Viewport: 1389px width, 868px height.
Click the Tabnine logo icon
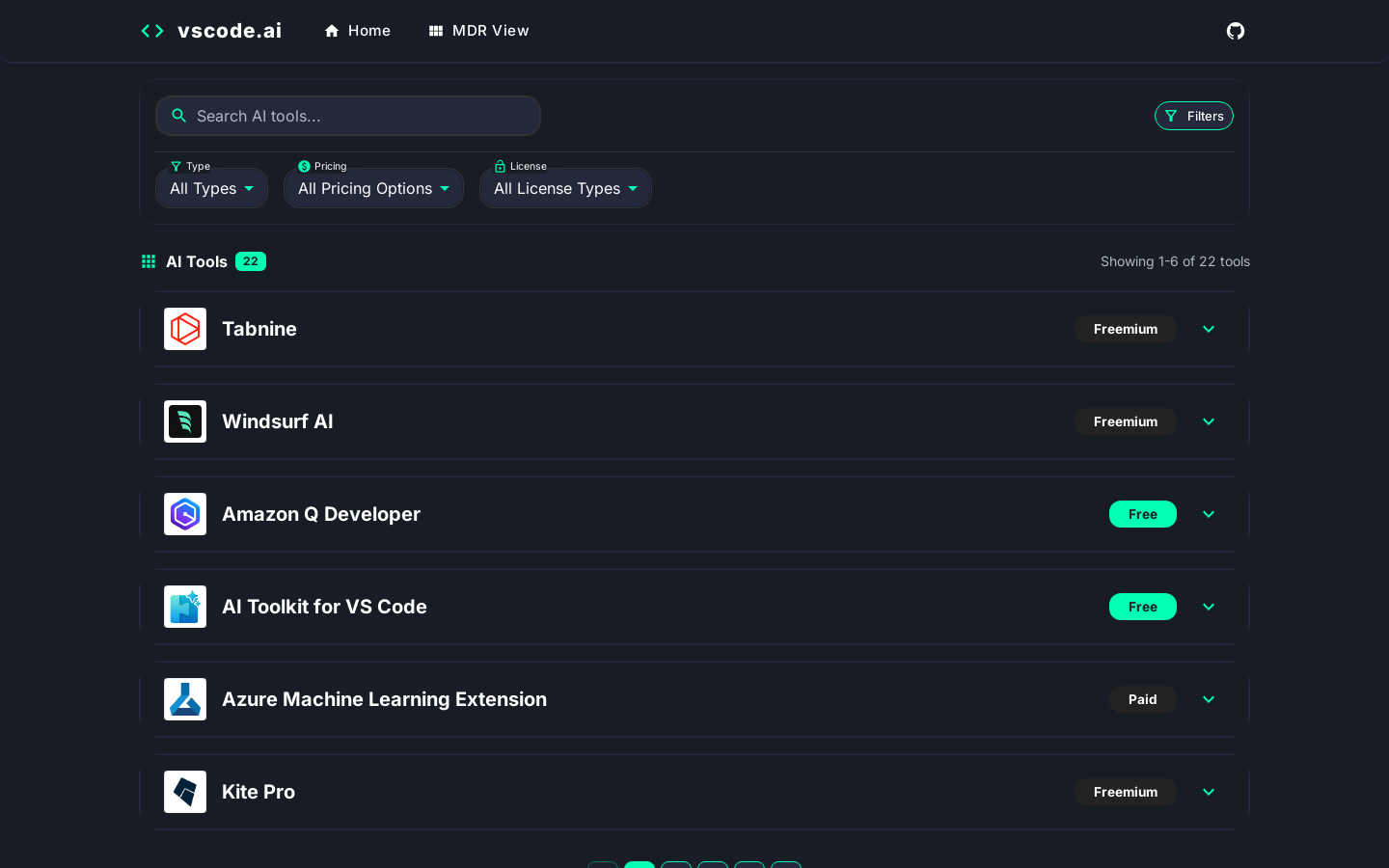pyautogui.click(x=185, y=329)
